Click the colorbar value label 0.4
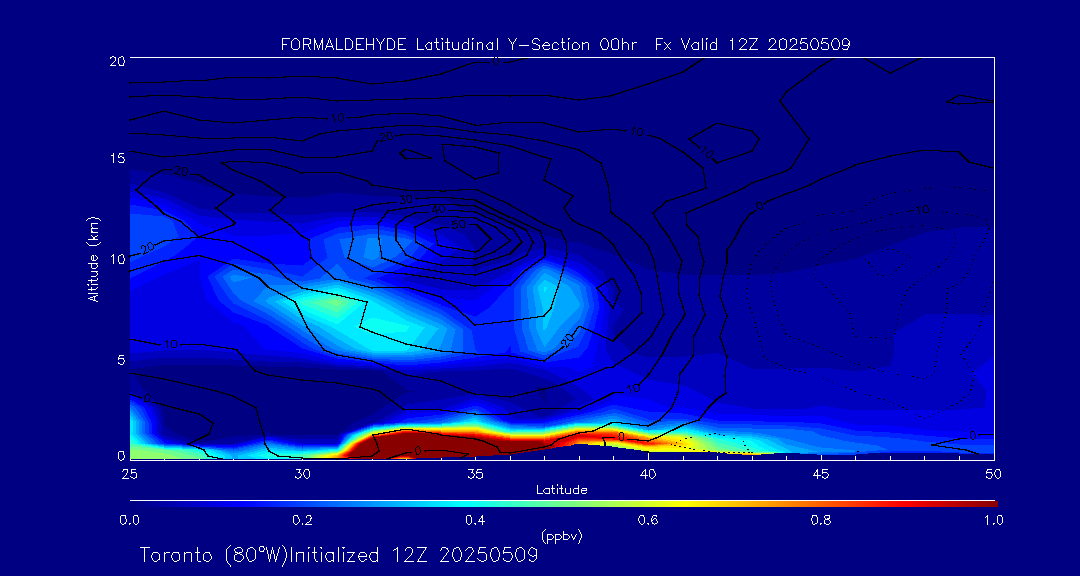The width and height of the screenshot is (1080, 576). tap(475, 520)
